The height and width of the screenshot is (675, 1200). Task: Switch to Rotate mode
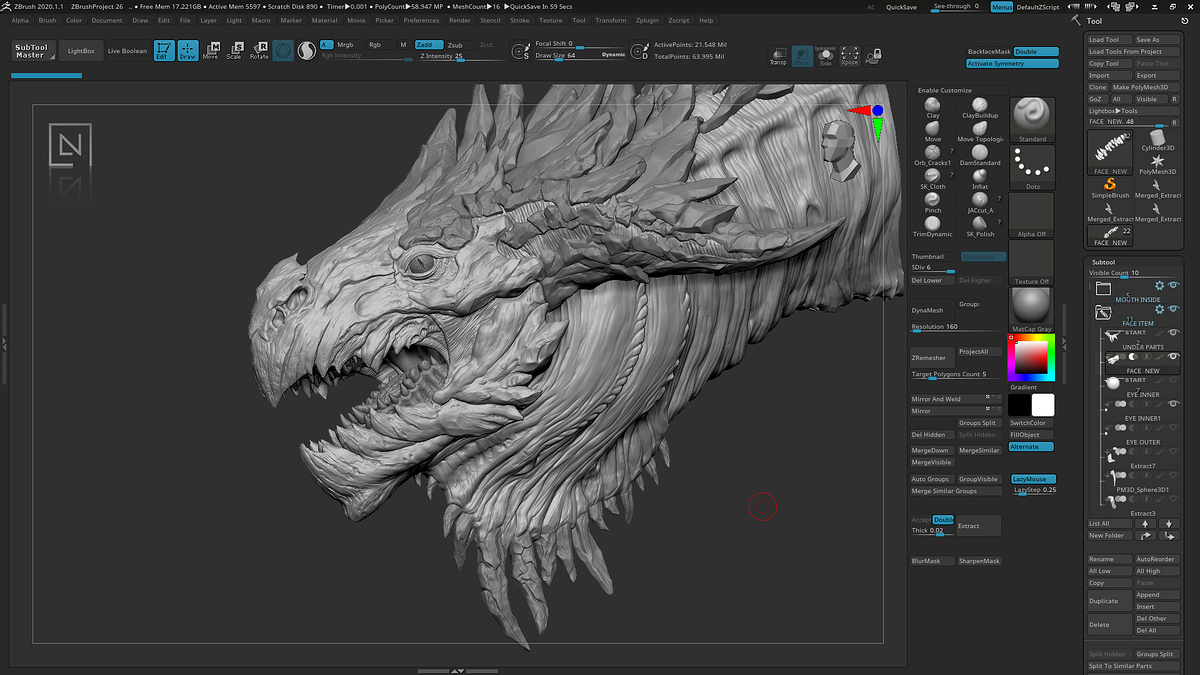[x=259, y=51]
